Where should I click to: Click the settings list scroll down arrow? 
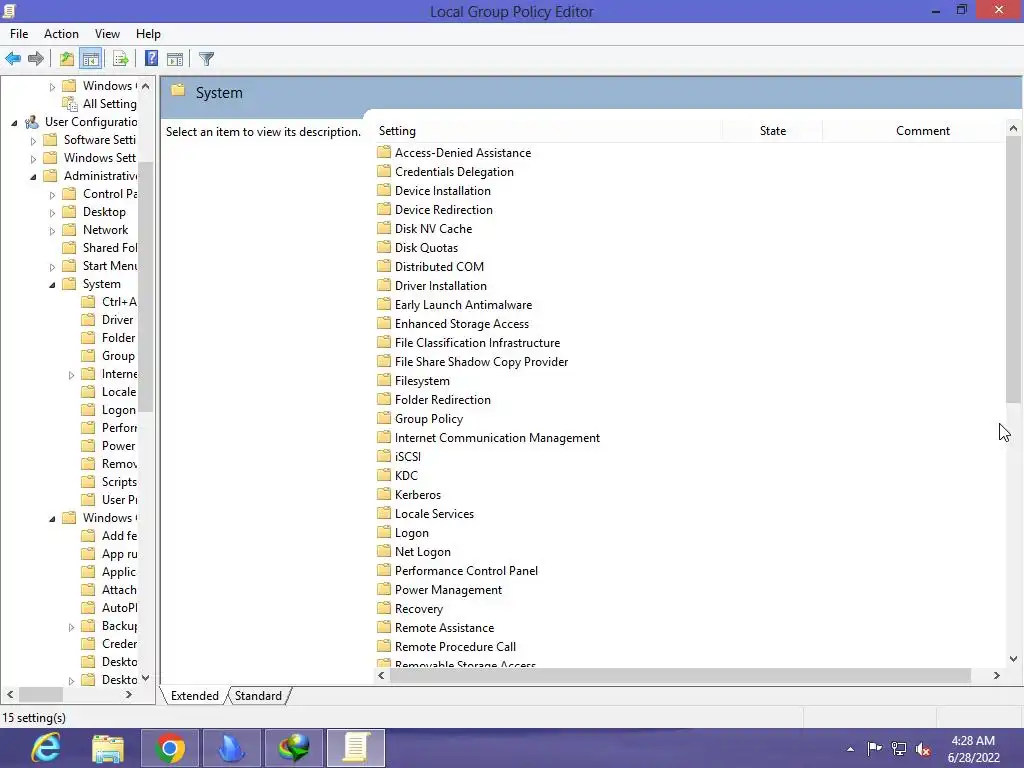[x=1013, y=659]
